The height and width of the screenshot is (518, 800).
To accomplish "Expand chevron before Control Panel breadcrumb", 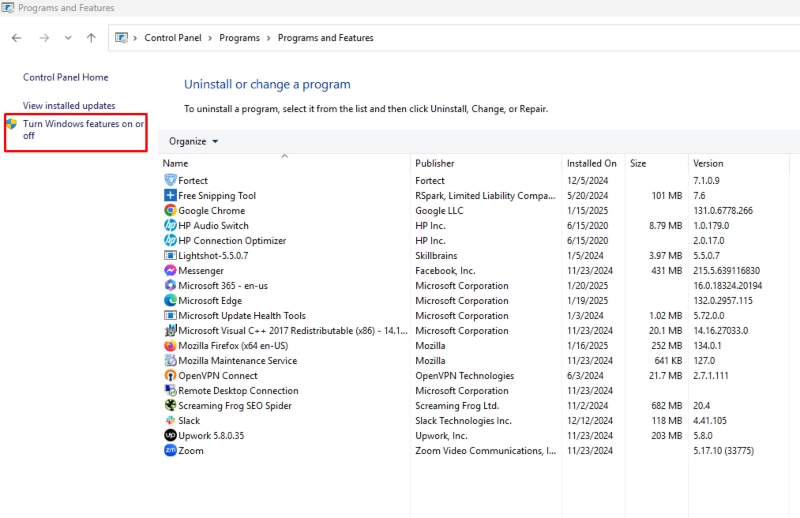I will point(135,38).
